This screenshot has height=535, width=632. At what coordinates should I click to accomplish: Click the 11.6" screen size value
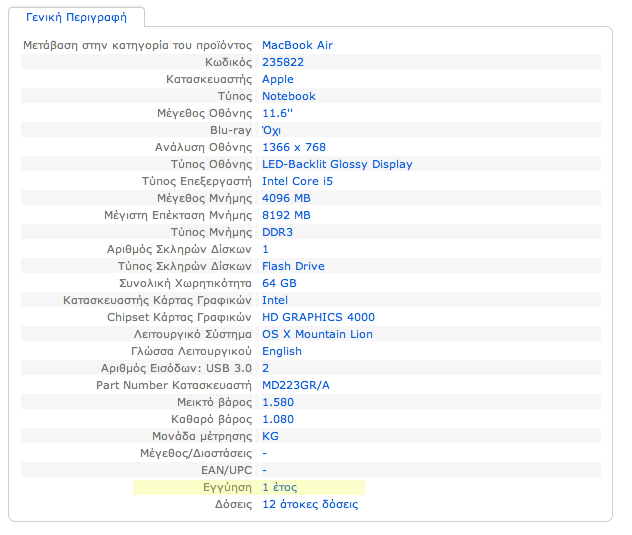277,113
